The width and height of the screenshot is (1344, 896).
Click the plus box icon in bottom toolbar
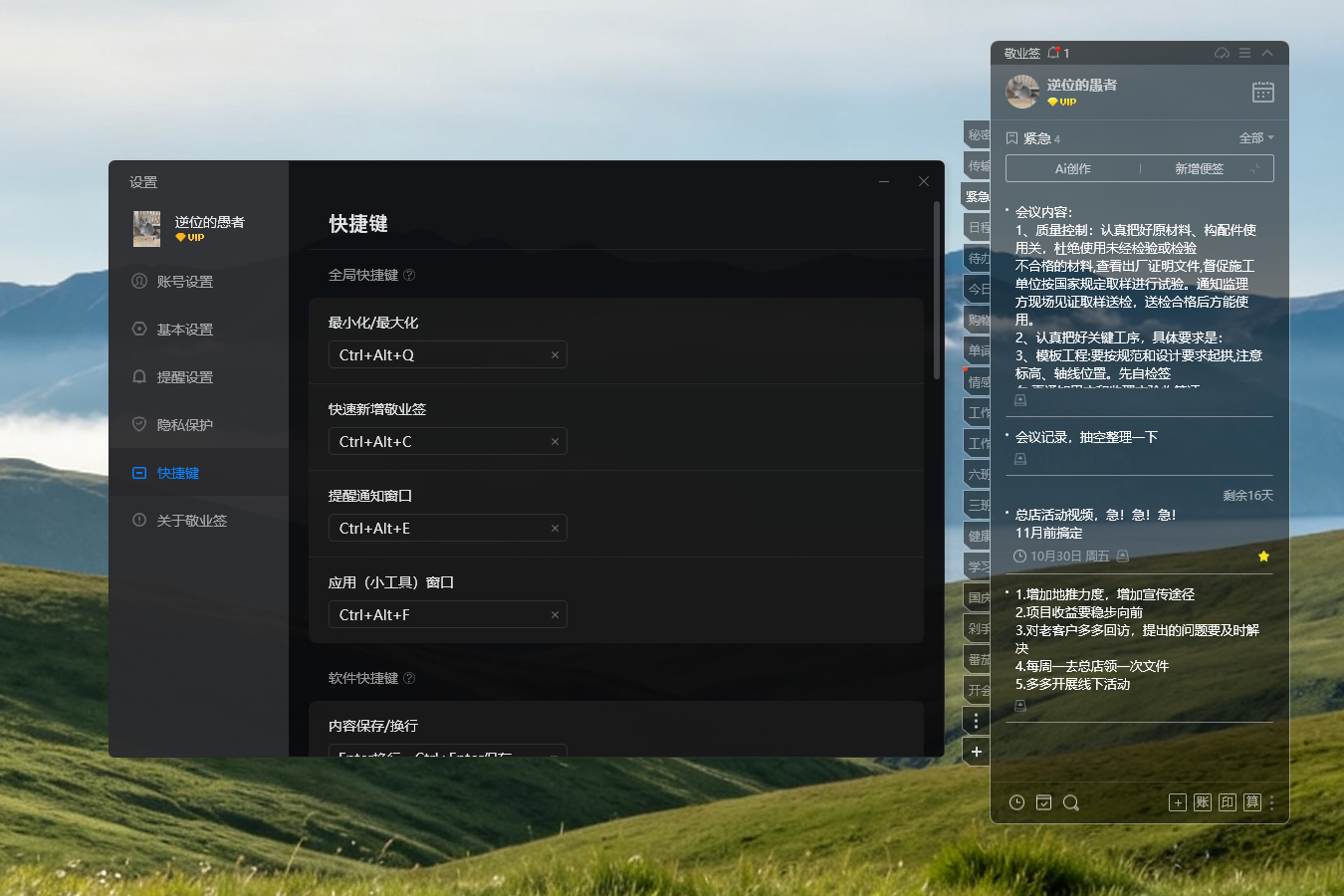click(1178, 802)
